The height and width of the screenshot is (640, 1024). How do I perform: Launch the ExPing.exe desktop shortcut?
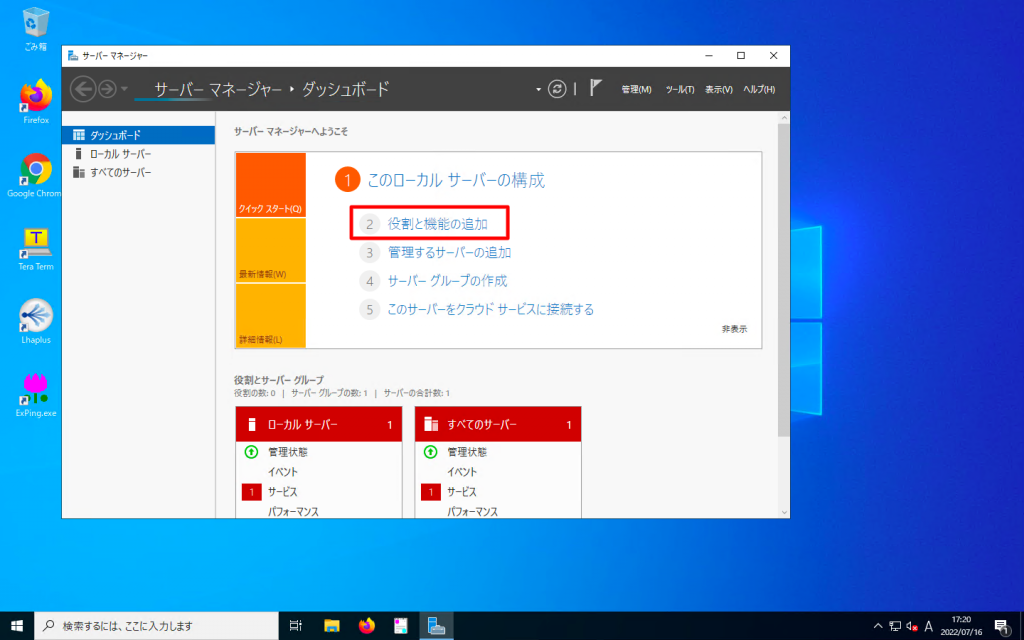coord(34,390)
